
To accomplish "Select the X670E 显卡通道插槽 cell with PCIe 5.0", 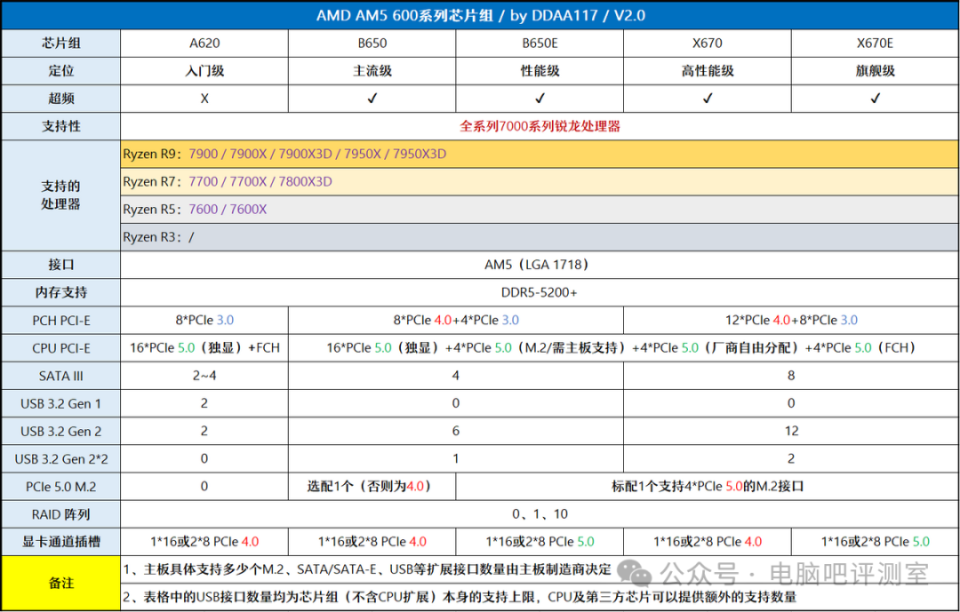I will (875, 542).
